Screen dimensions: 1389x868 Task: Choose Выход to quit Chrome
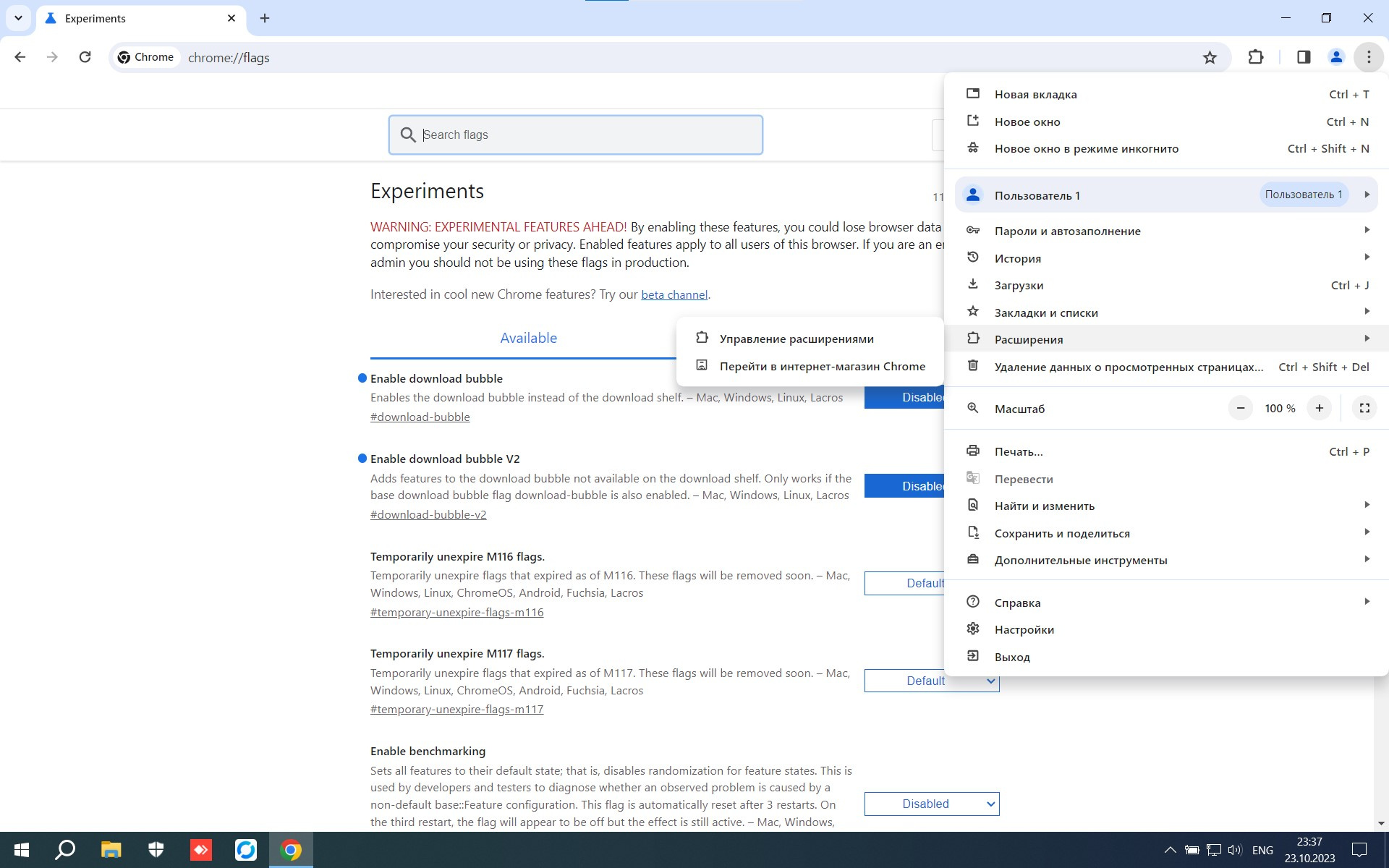[1166, 657]
